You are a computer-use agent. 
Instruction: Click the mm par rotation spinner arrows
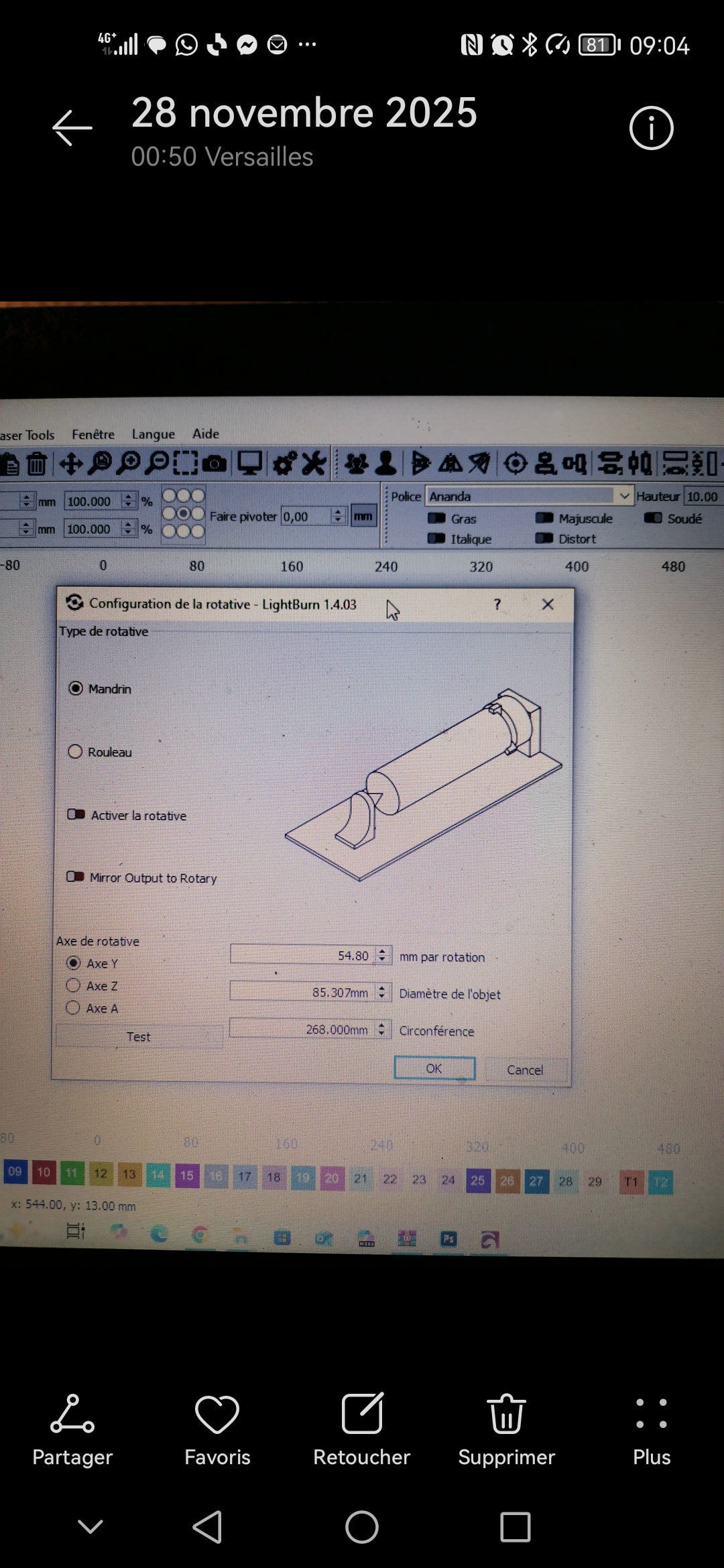tap(382, 956)
